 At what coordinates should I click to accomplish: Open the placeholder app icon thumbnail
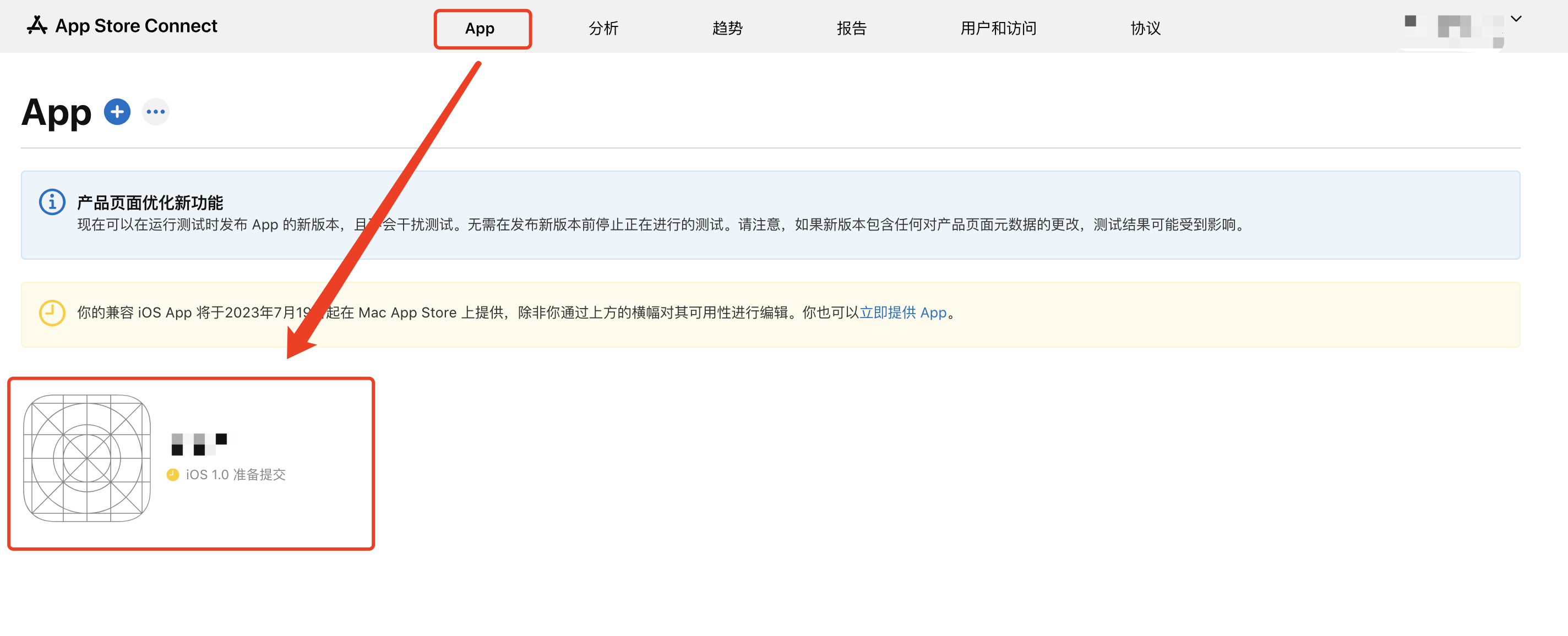(87, 458)
